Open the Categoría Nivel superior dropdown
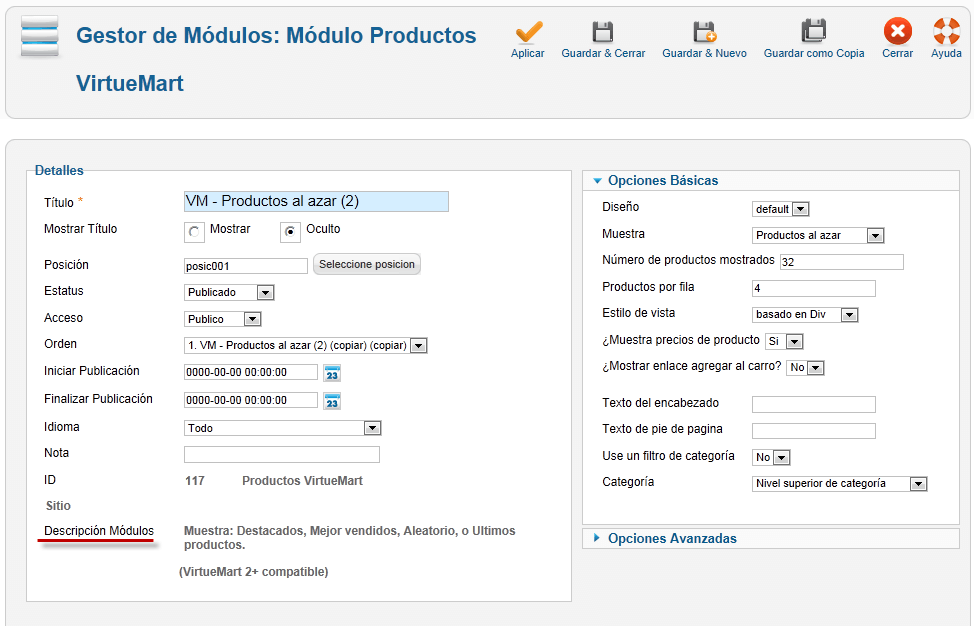Screen dimensions: 974x626 pyautogui.click(x=839, y=484)
